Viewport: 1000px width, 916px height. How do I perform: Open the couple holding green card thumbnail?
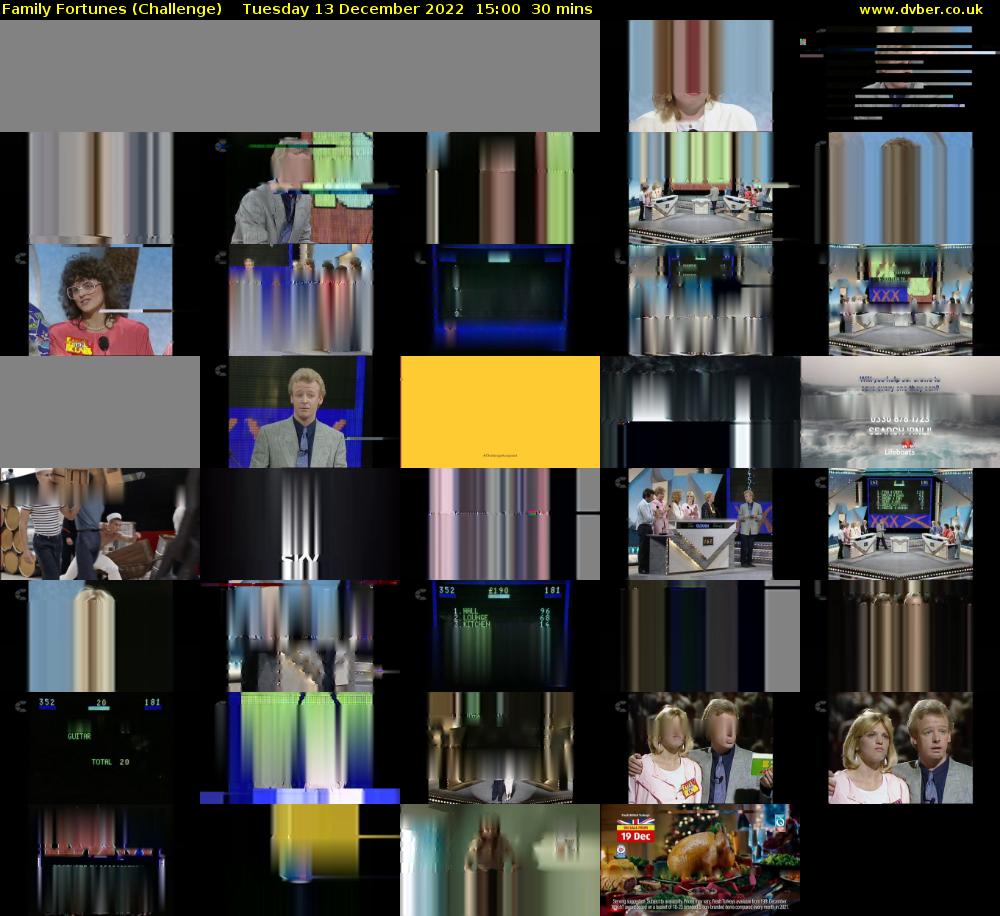[x=700, y=748]
